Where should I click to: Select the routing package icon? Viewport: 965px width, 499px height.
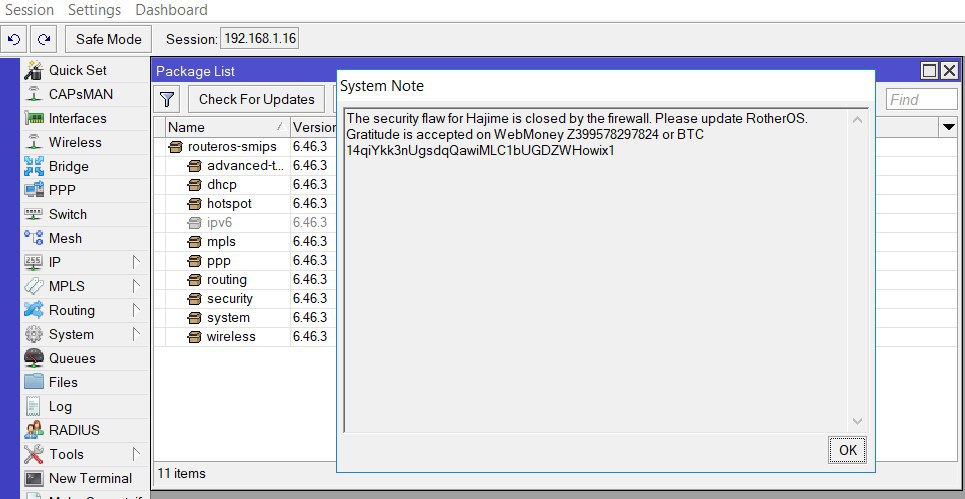[194, 280]
